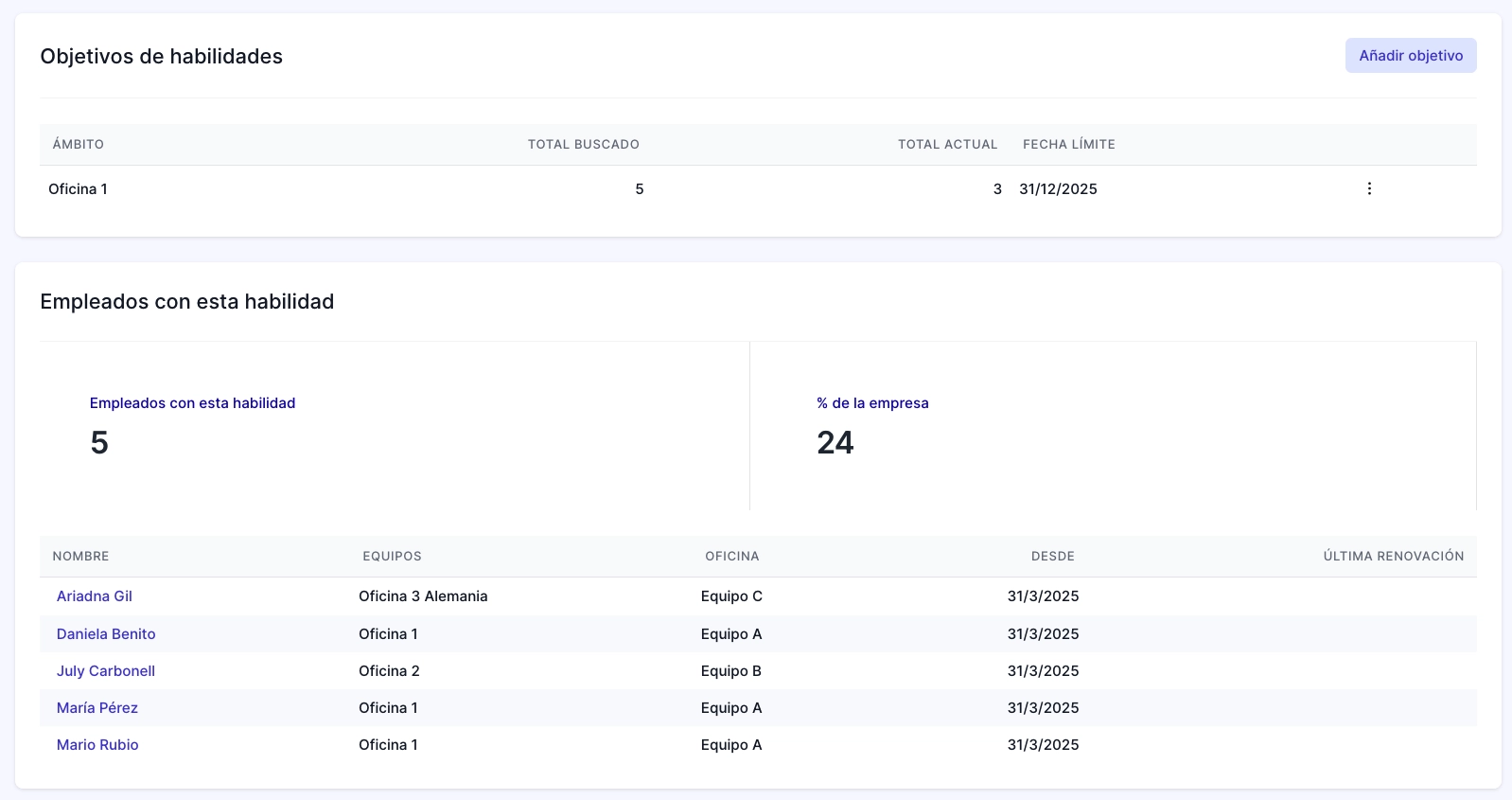This screenshot has height=800, width=1512.
Task: Click the ÚLTIMA RENOVACIÓN column header
Action: tap(1393, 557)
